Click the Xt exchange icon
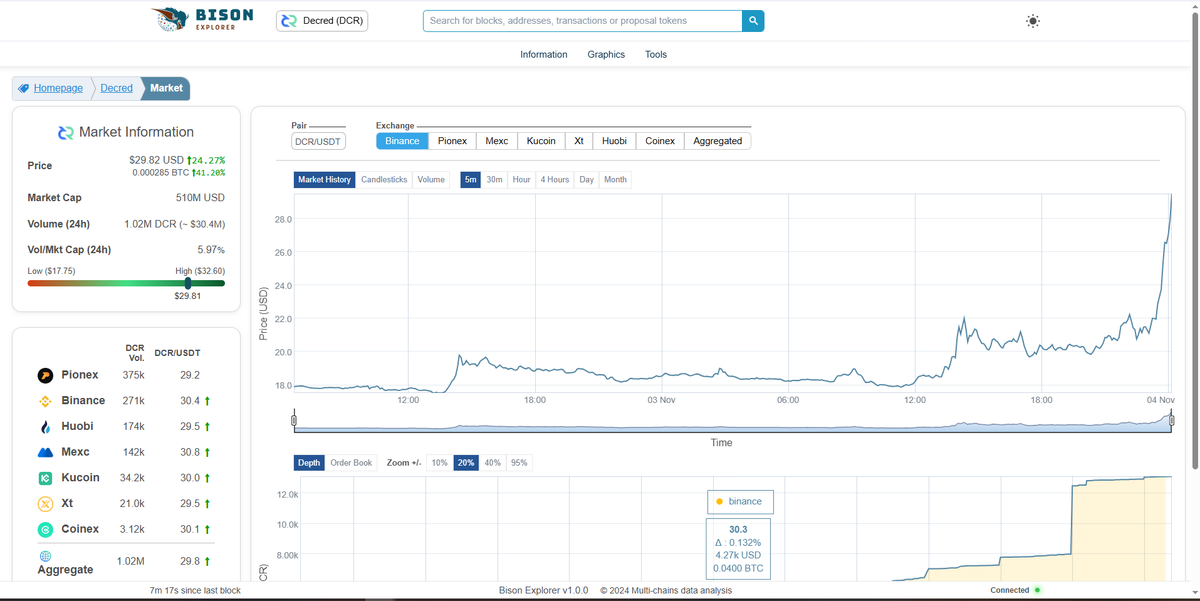The image size is (1200, 601). 45,504
